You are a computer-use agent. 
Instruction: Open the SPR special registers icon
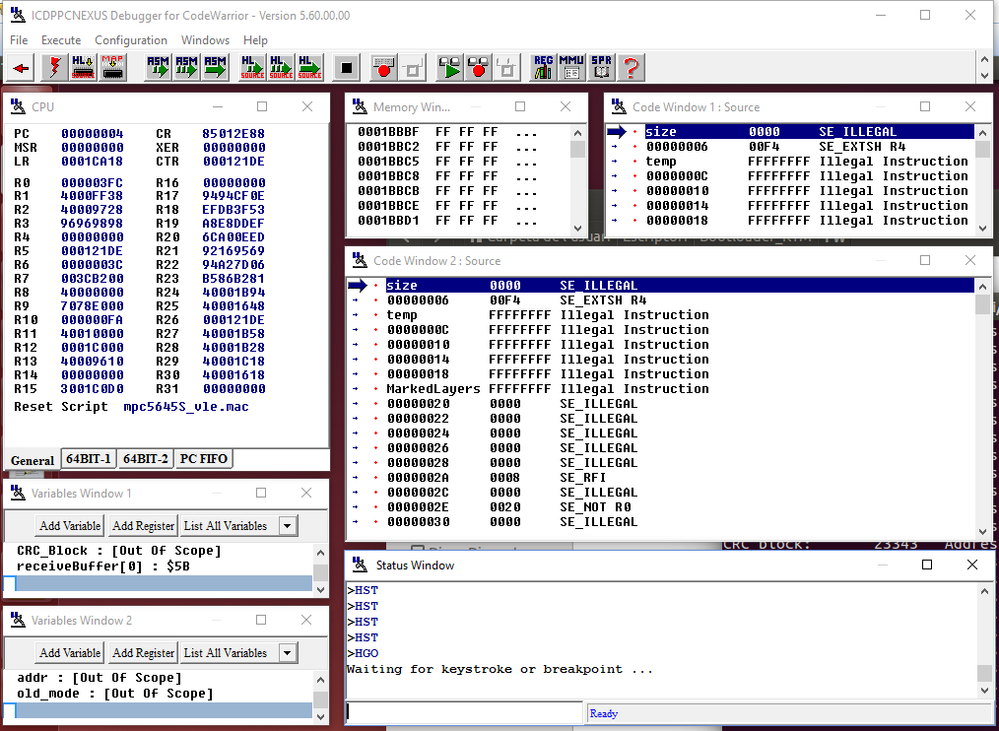tap(601, 68)
